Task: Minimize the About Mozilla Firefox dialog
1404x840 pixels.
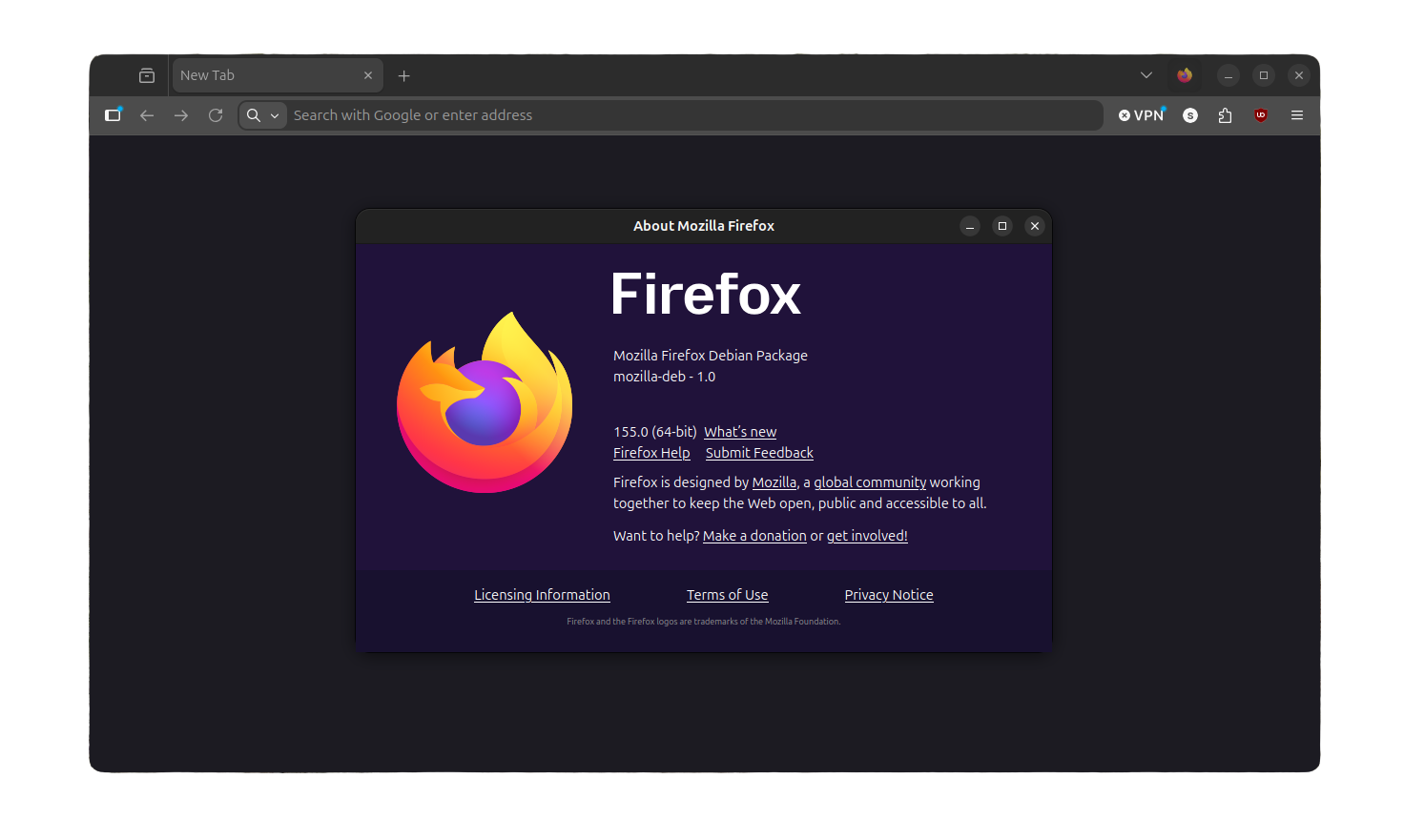Action: 970,226
